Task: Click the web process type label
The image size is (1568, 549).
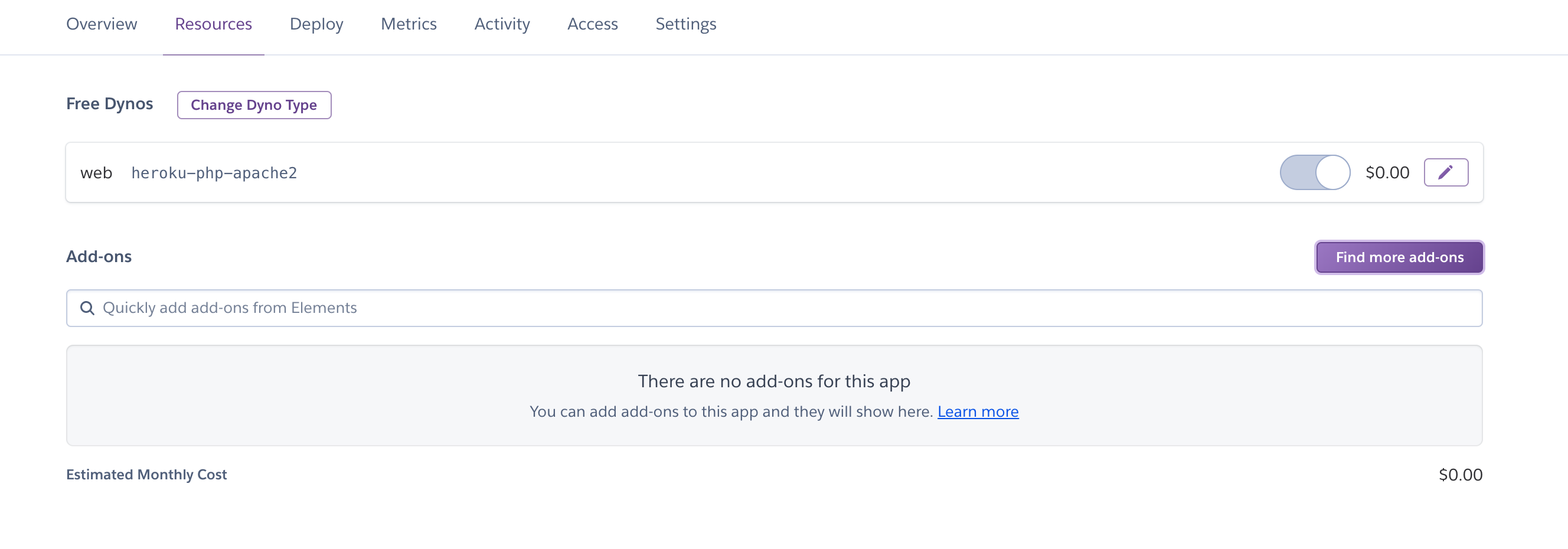Action: click(96, 173)
